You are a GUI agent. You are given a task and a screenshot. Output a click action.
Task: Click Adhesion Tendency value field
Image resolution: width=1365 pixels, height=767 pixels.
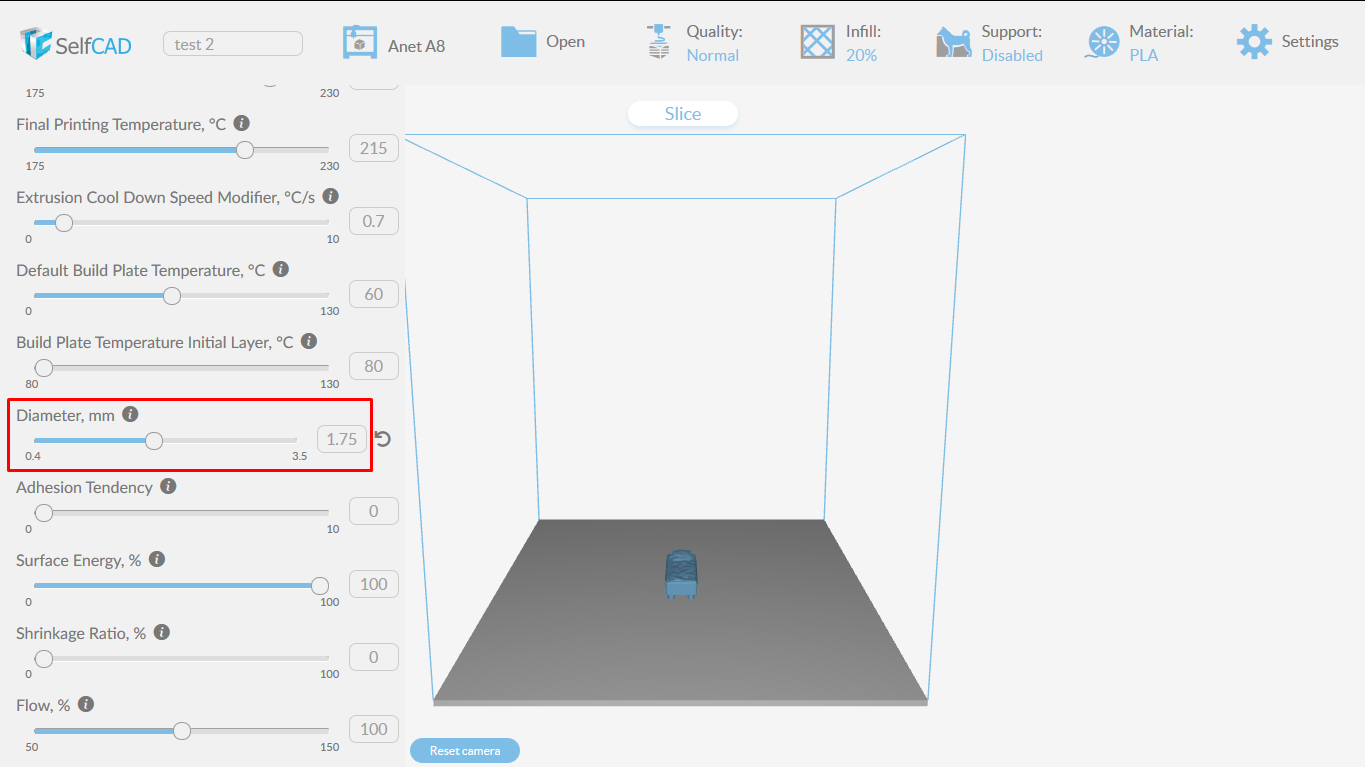[374, 511]
